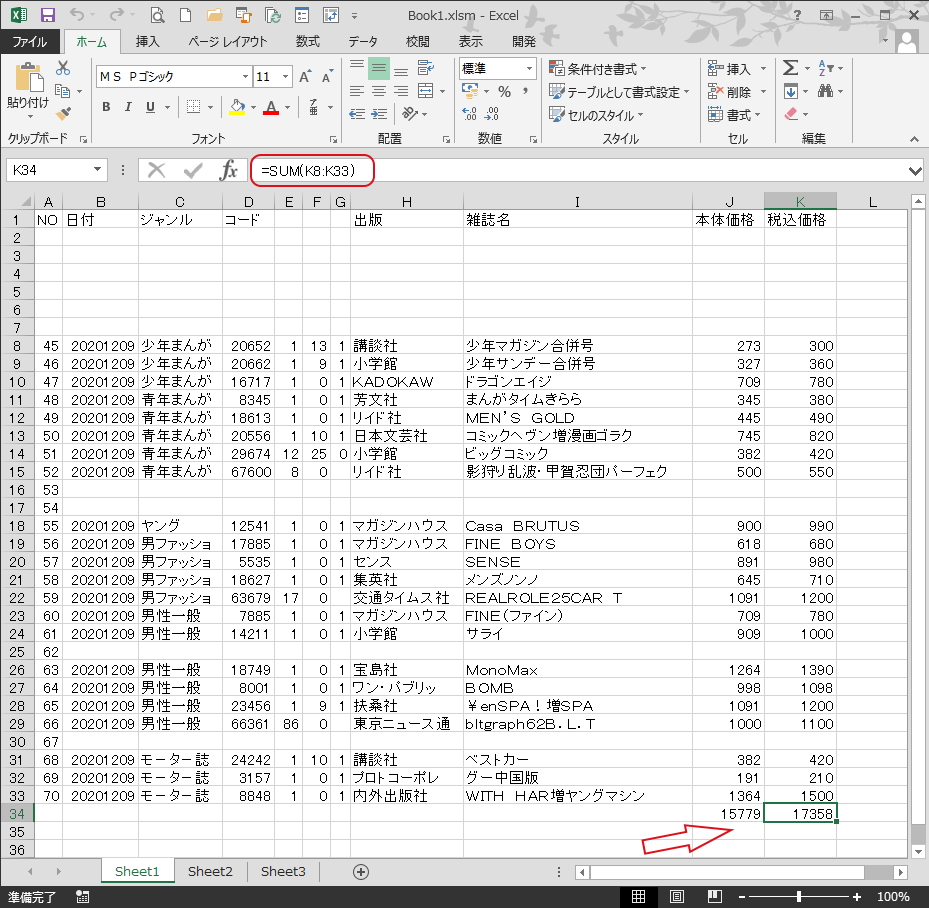Open the Sheet2 worksheet tab
Image resolution: width=929 pixels, height=908 pixels.
[x=210, y=871]
